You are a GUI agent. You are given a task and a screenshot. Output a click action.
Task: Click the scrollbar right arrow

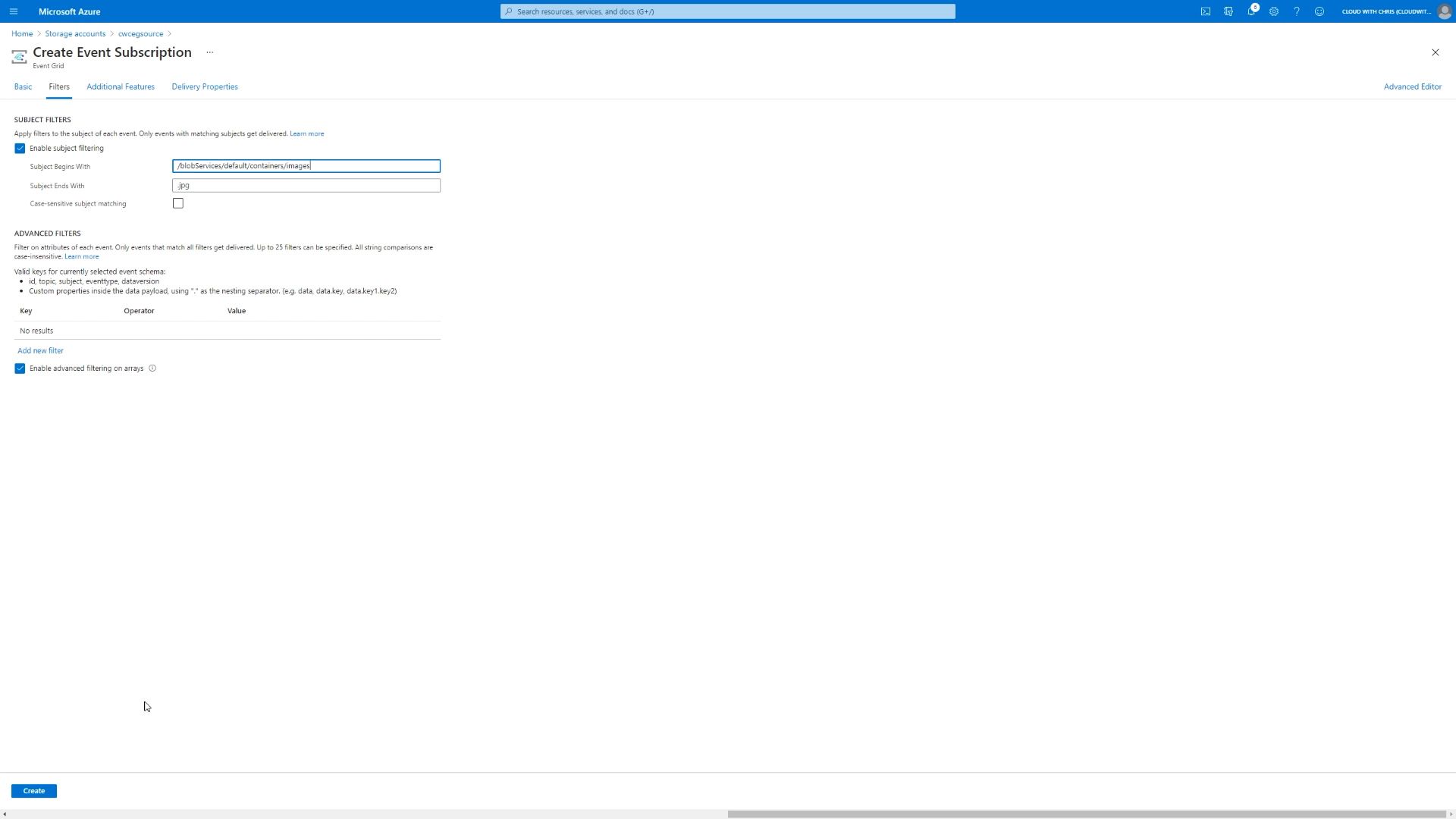tap(1451, 814)
